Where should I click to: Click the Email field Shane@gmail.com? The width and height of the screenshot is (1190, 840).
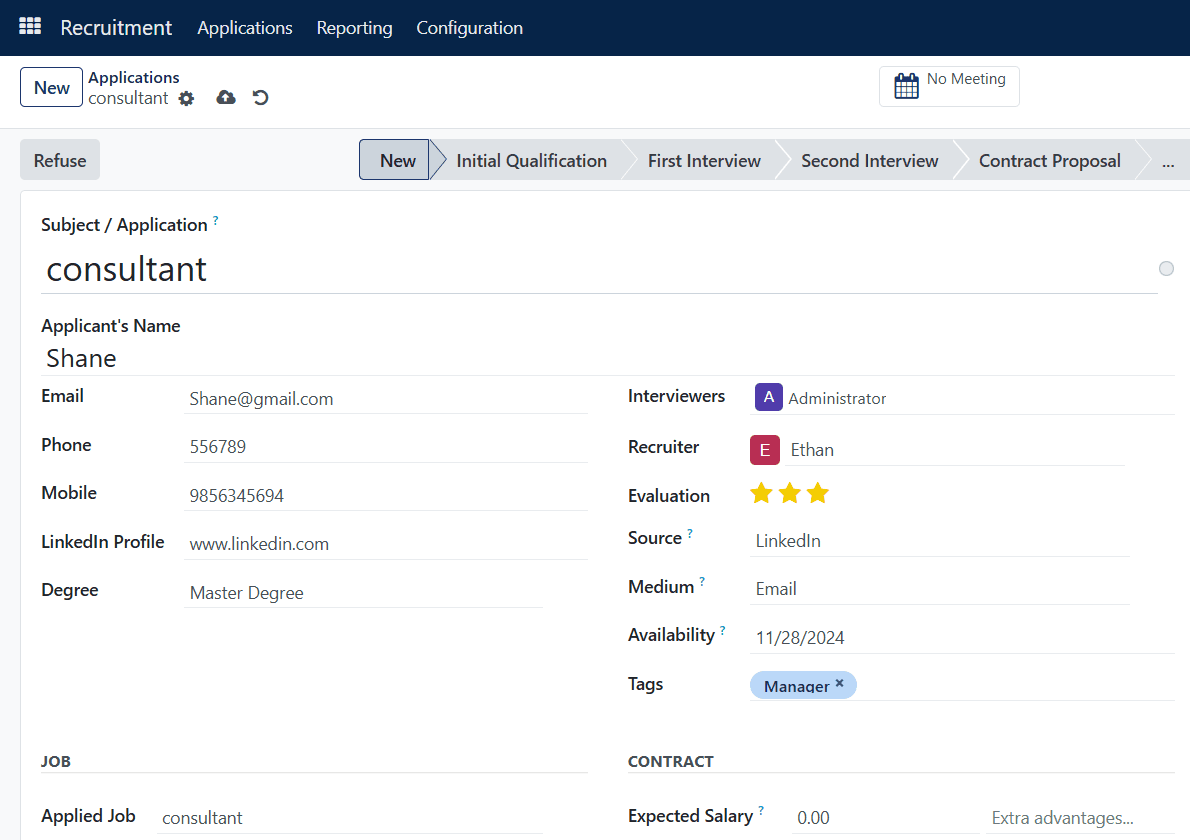coord(386,399)
